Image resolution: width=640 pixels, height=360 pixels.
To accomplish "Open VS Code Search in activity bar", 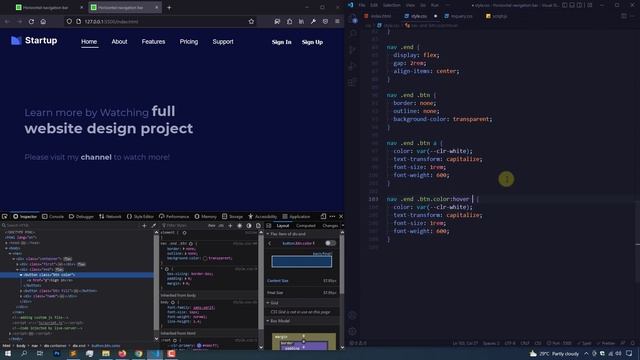I will click(x=353, y=34).
